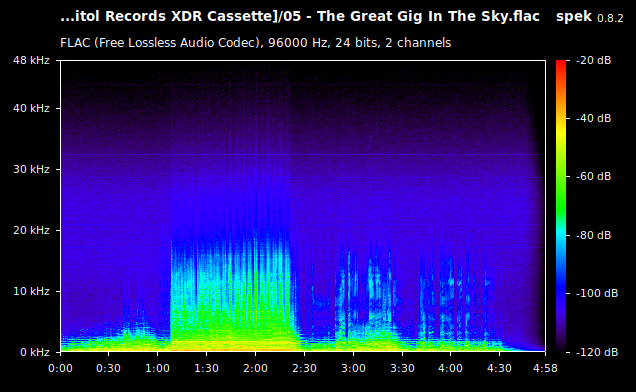Click the 3:30 time axis label

point(402,368)
